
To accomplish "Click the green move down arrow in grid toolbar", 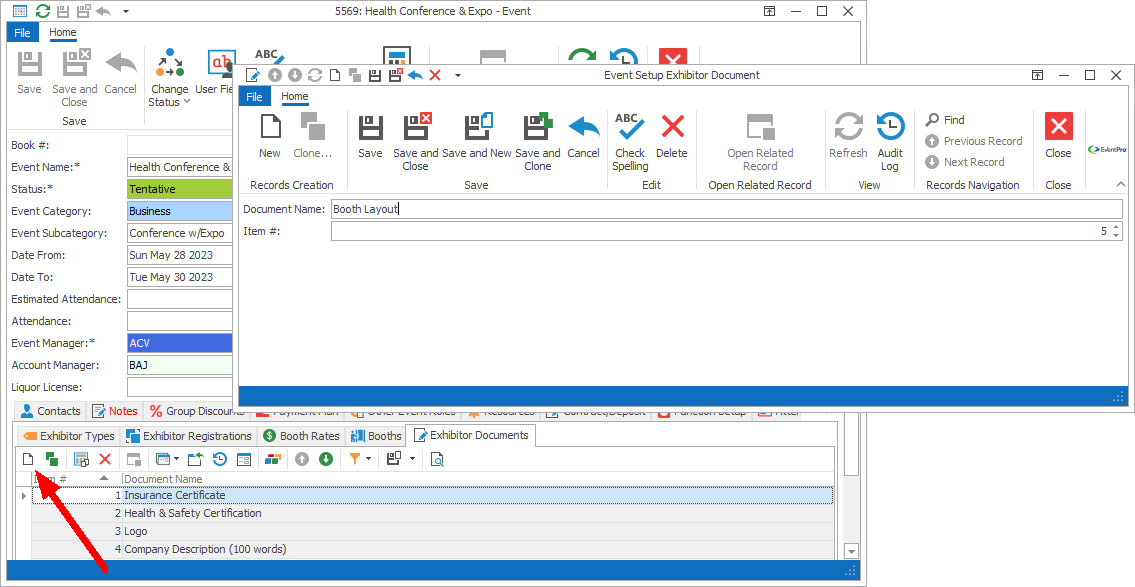I will click(326, 459).
